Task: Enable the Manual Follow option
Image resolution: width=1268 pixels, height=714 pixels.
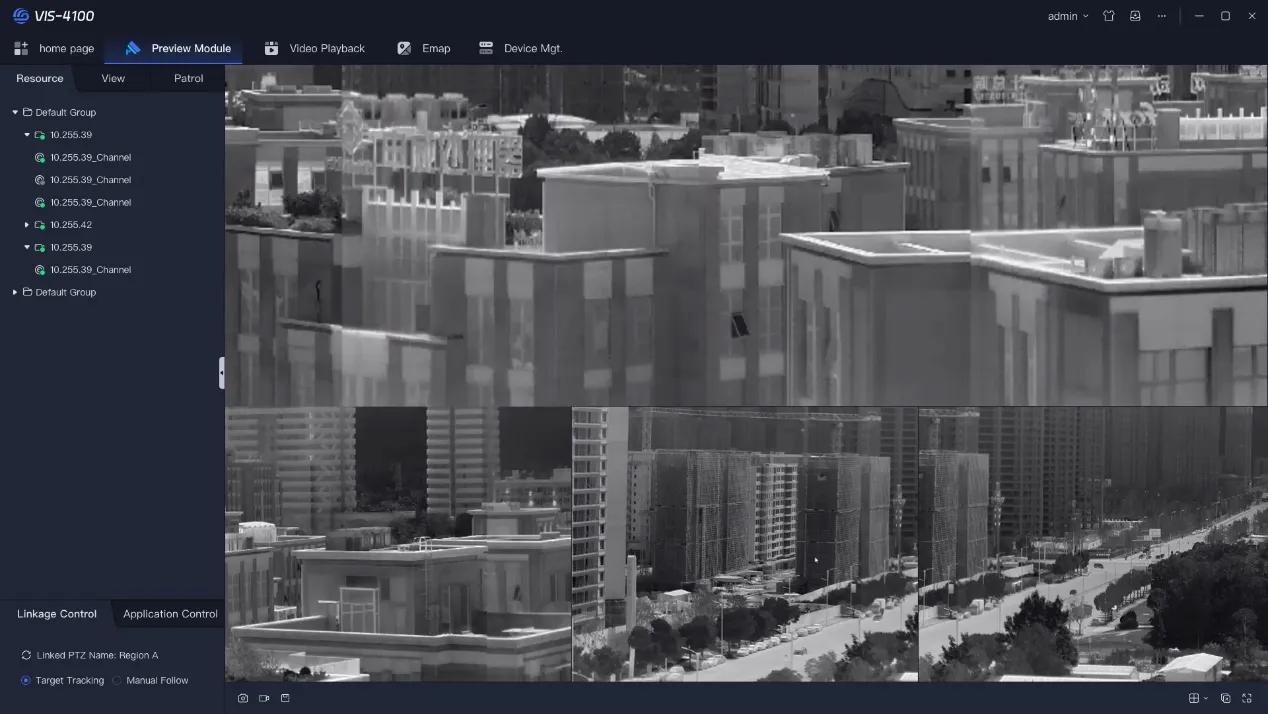Action: coord(117,680)
